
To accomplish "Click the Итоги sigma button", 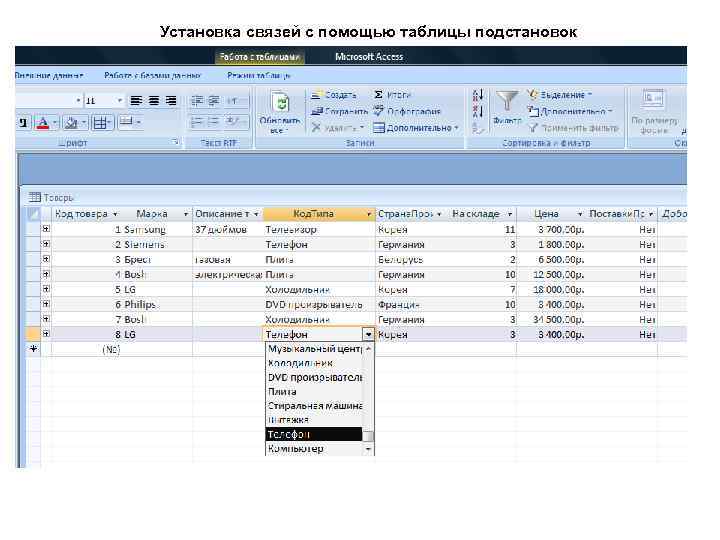I will pyautogui.click(x=392, y=95).
